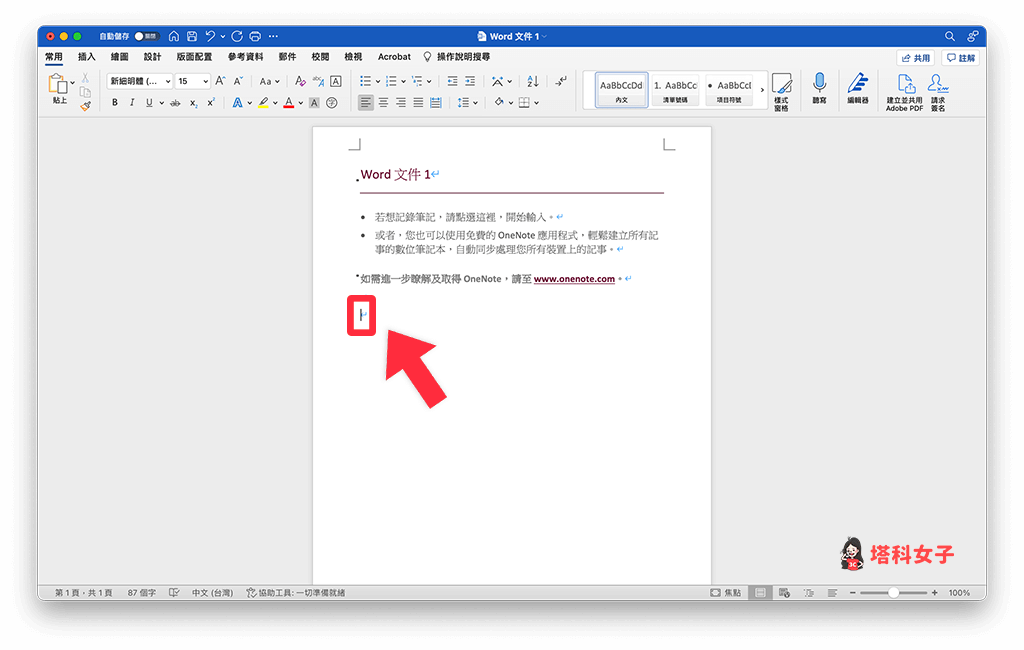Cut selection with the scissors icon
This screenshot has width=1024, height=650.
point(85,78)
